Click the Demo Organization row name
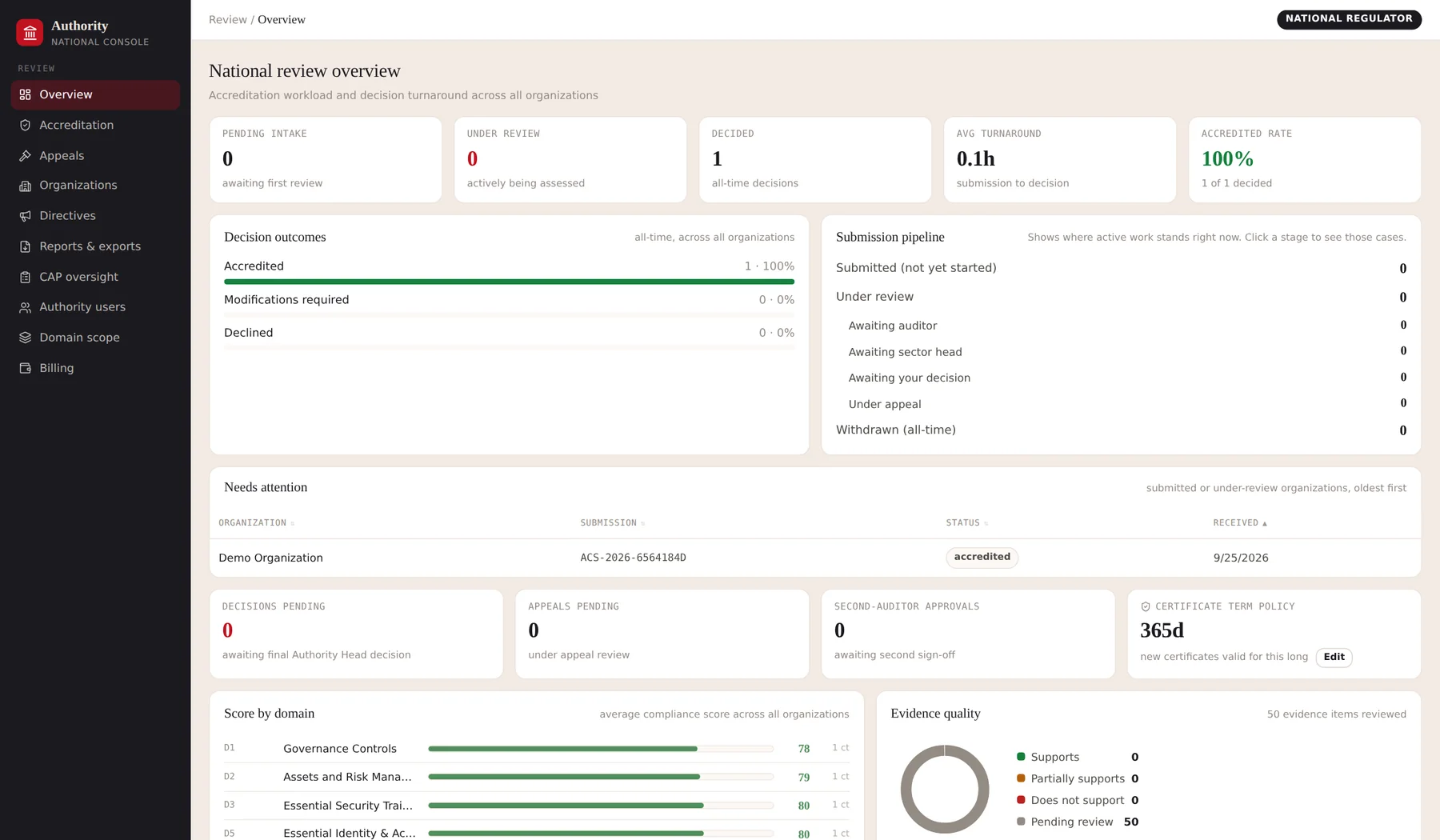 (x=270, y=558)
